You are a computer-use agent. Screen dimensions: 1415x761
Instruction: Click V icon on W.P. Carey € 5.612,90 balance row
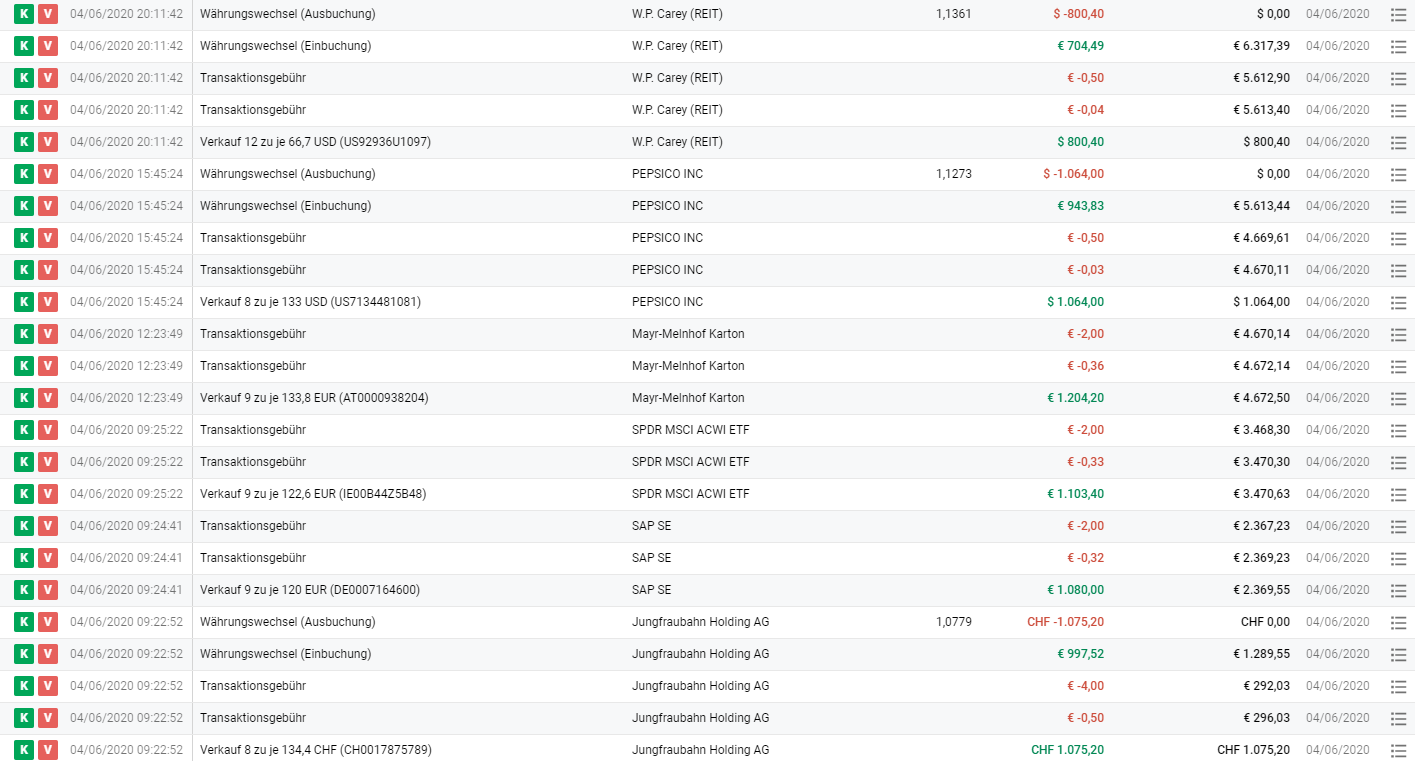click(48, 78)
